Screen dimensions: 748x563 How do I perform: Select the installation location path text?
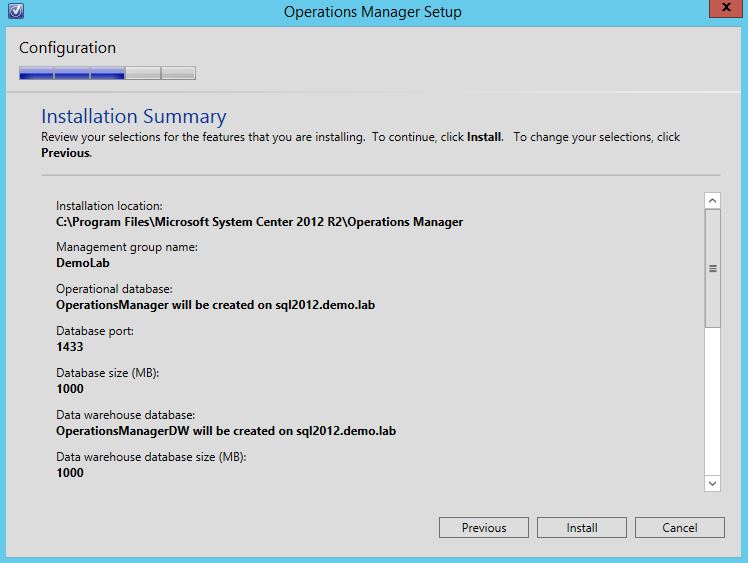259,221
